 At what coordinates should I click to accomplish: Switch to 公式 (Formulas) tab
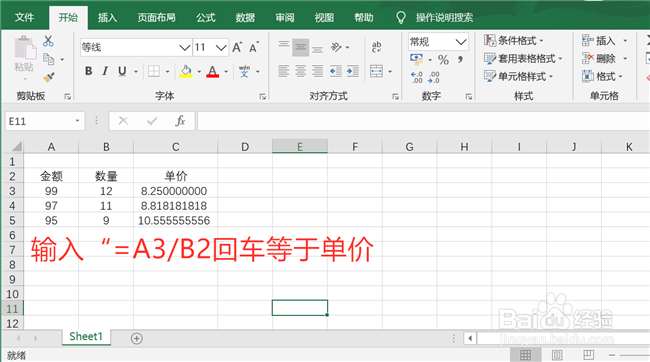pyautogui.click(x=206, y=17)
